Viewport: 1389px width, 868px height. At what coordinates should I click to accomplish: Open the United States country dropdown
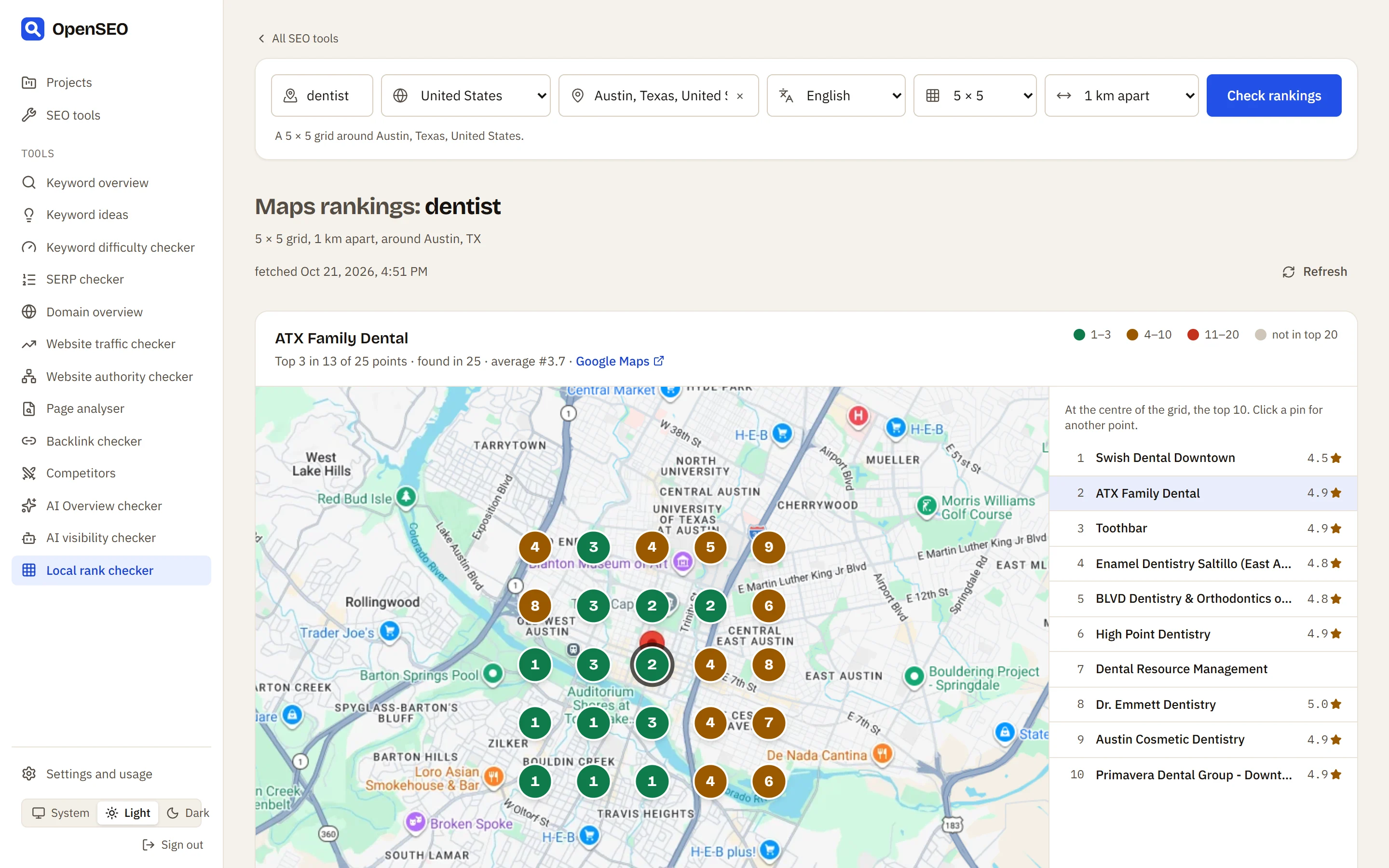465,95
